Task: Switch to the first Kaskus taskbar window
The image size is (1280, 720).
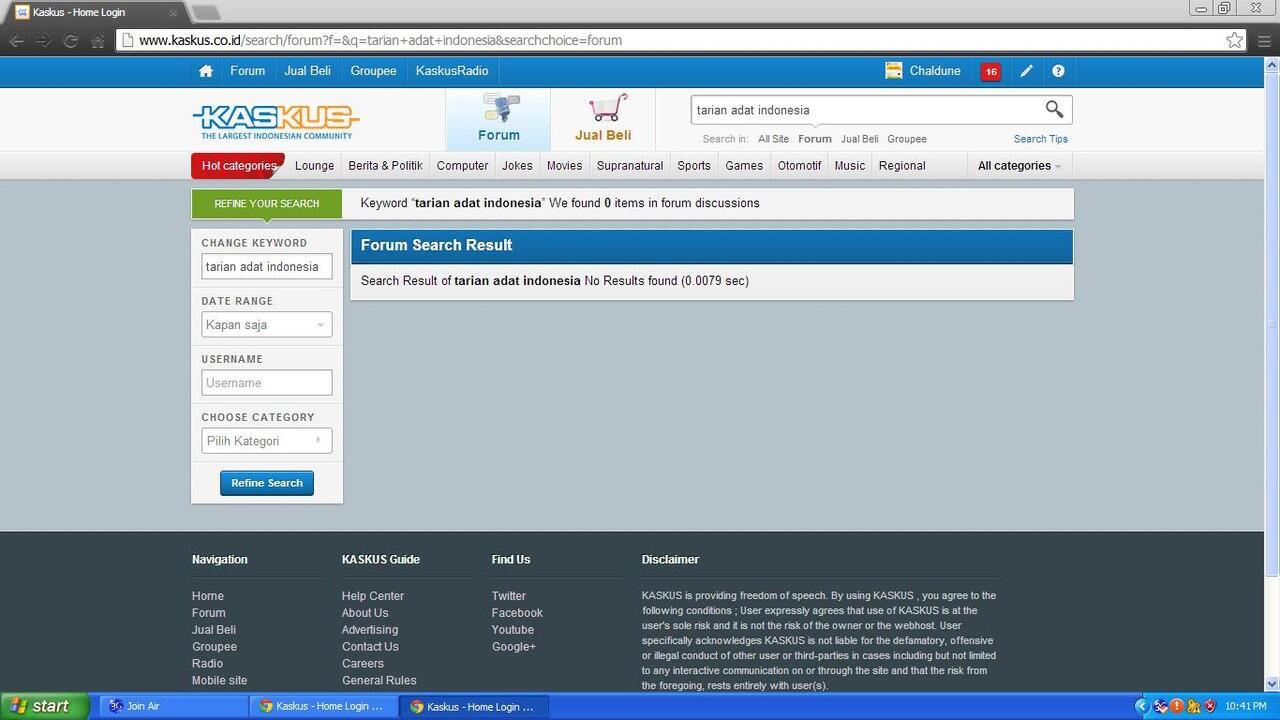Action: 323,706
